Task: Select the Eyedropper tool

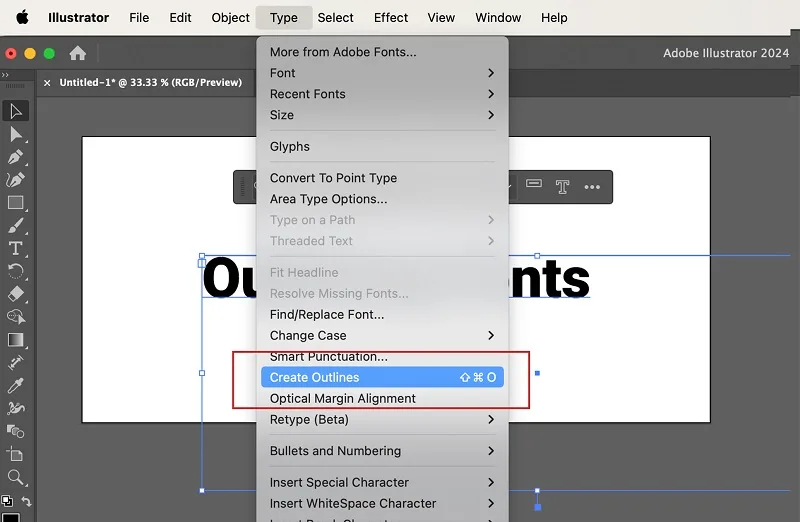Action: pyautogui.click(x=16, y=386)
